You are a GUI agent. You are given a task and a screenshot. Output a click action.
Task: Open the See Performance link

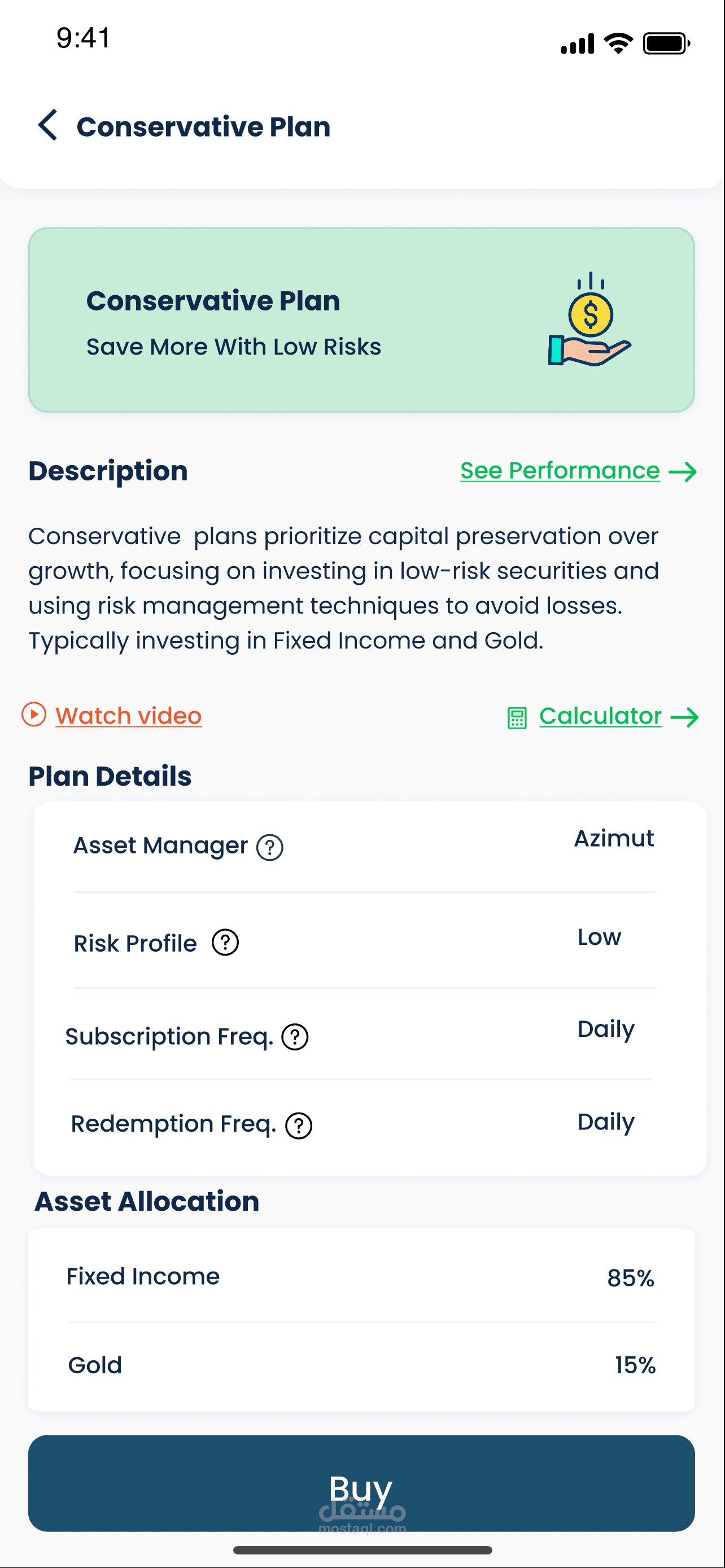point(560,471)
